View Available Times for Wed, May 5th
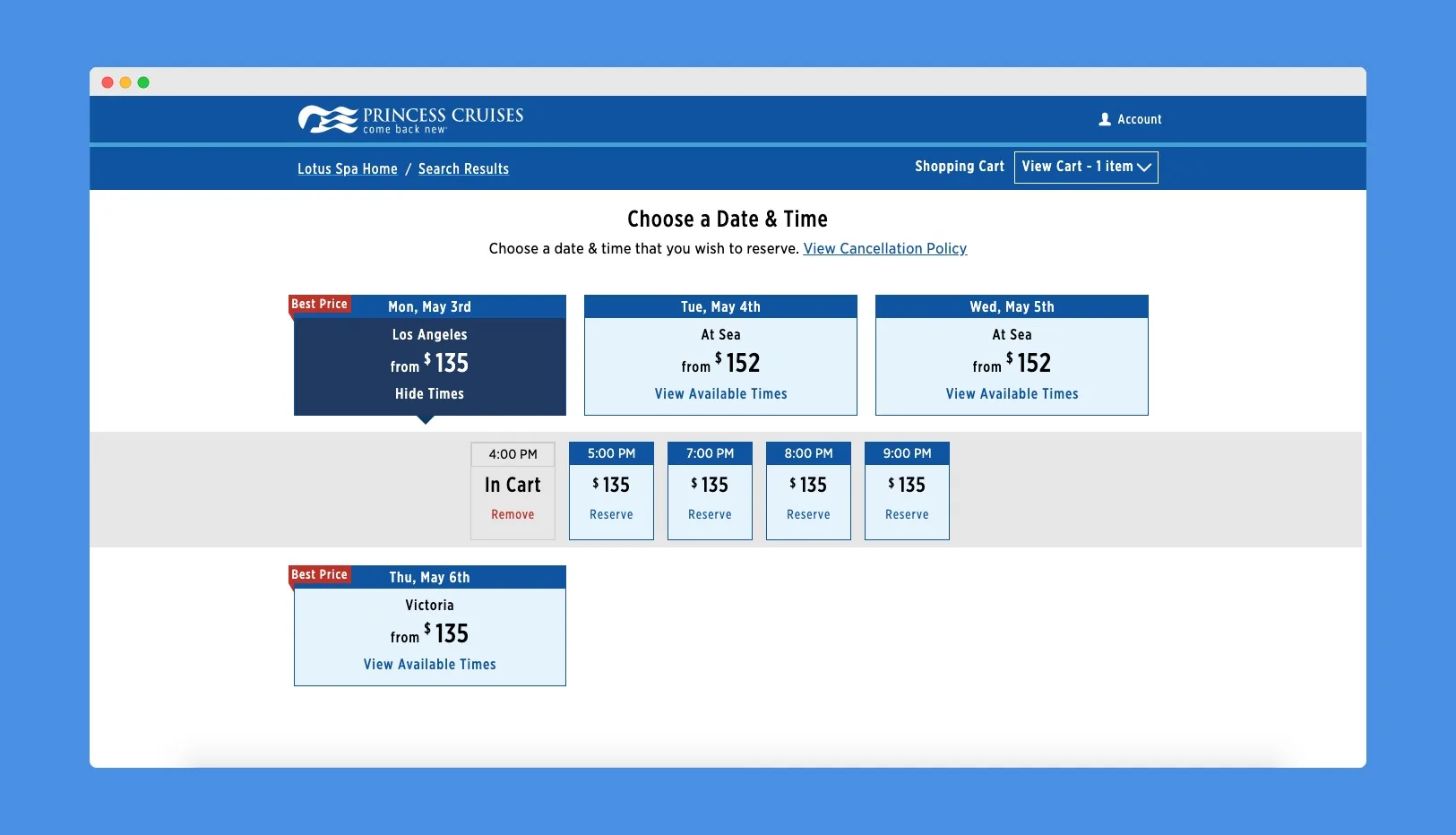 [x=1012, y=393]
